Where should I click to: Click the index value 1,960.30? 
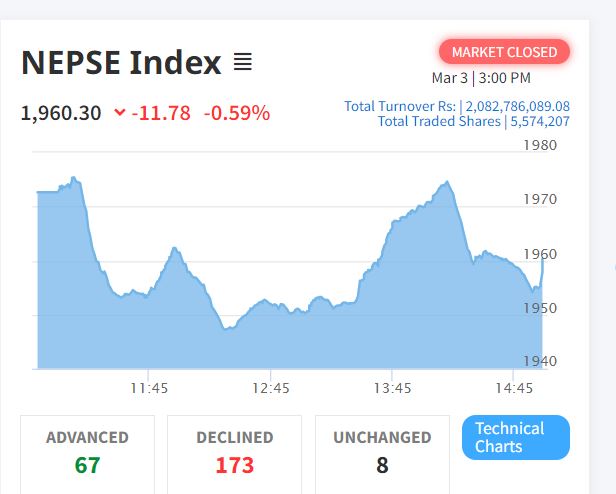(61, 112)
